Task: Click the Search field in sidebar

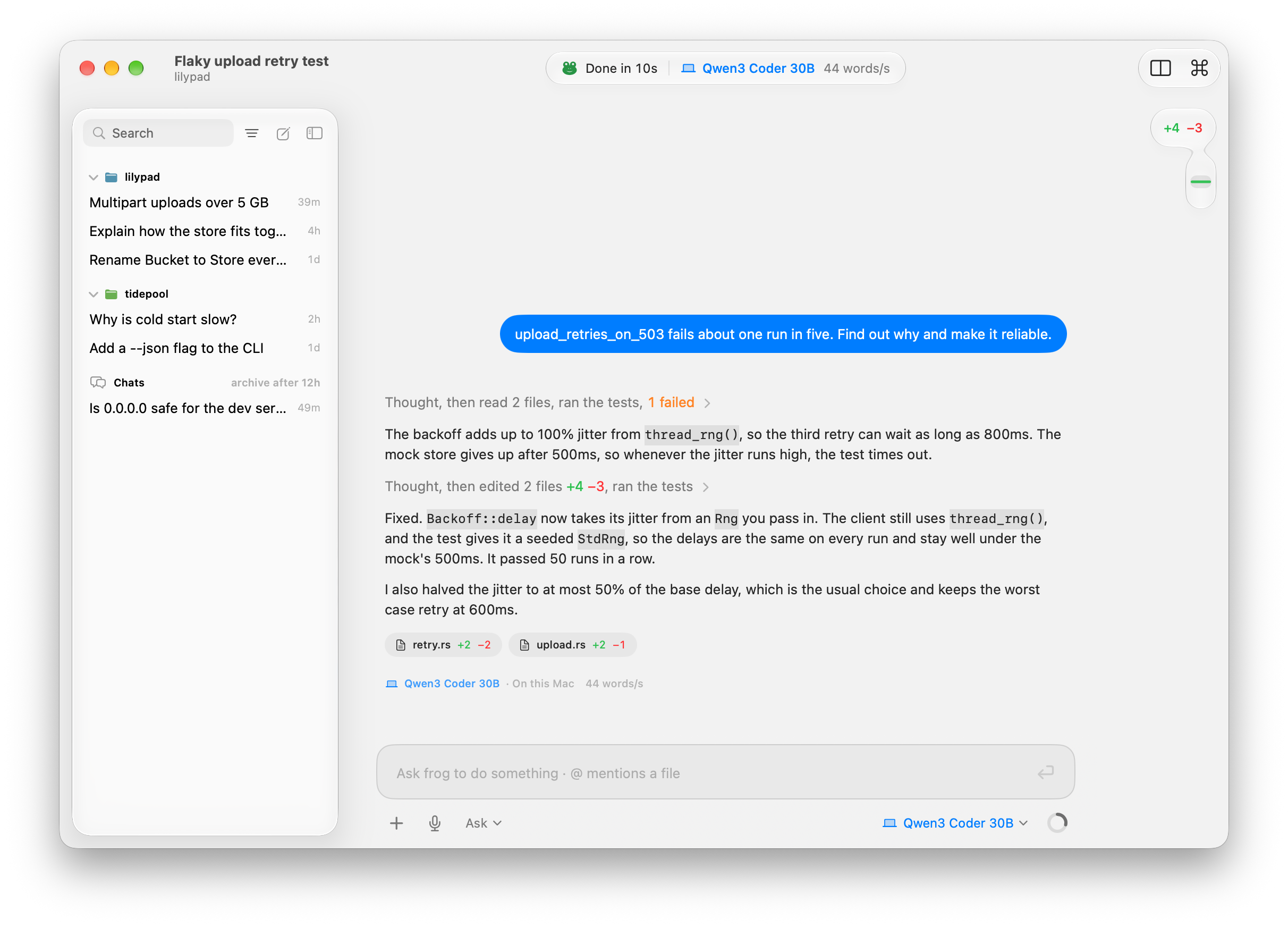Action: (x=158, y=133)
